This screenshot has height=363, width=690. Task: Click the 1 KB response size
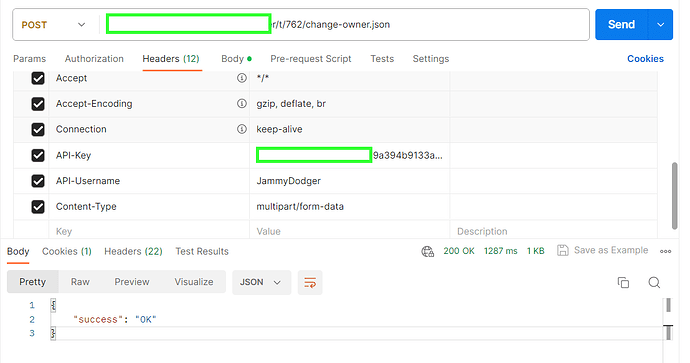click(x=536, y=251)
